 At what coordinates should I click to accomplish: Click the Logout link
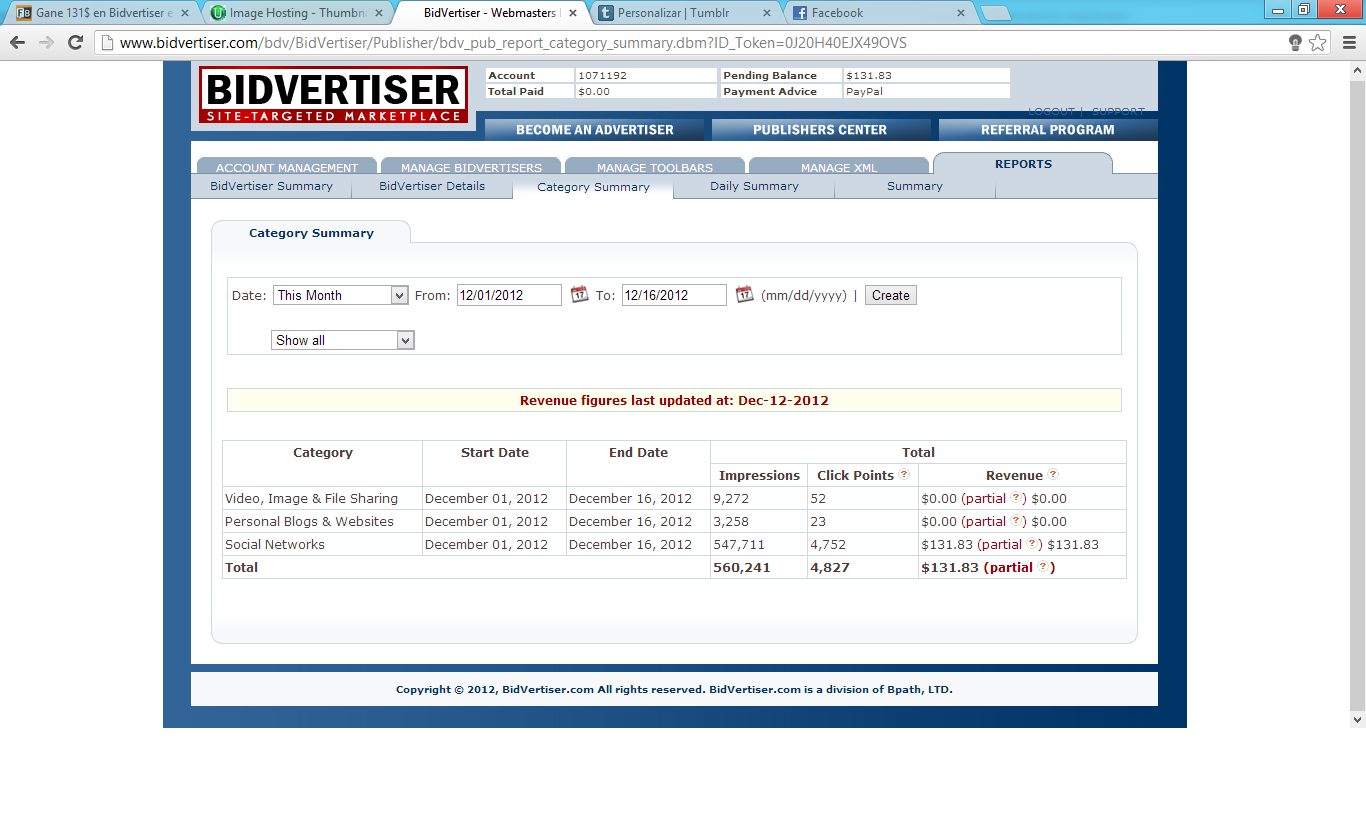point(1051,112)
